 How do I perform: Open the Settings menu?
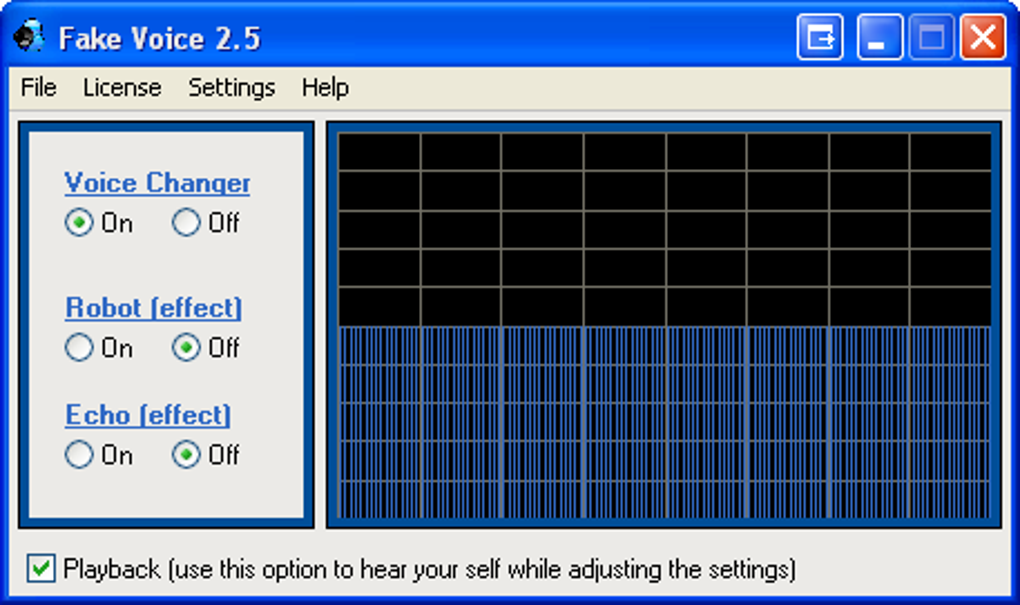(232, 87)
